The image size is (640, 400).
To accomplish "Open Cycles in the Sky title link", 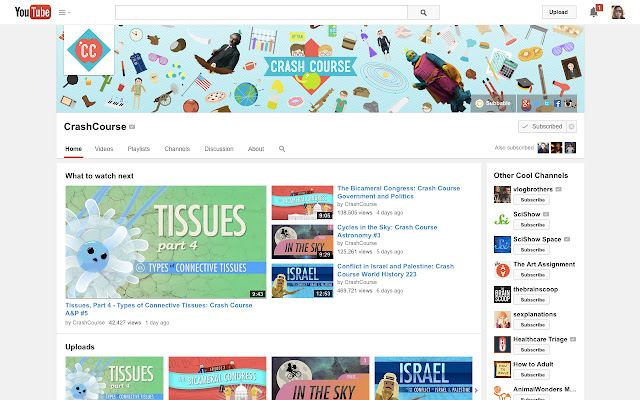I will click(x=387, y=231).
